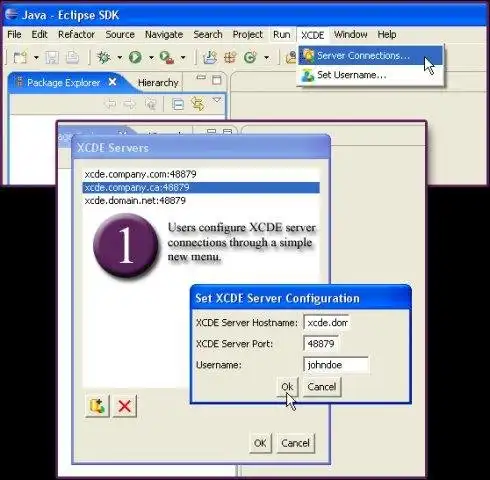
Task: Select xcde.company.com:48879 in server list
Action: coord(201,174)
